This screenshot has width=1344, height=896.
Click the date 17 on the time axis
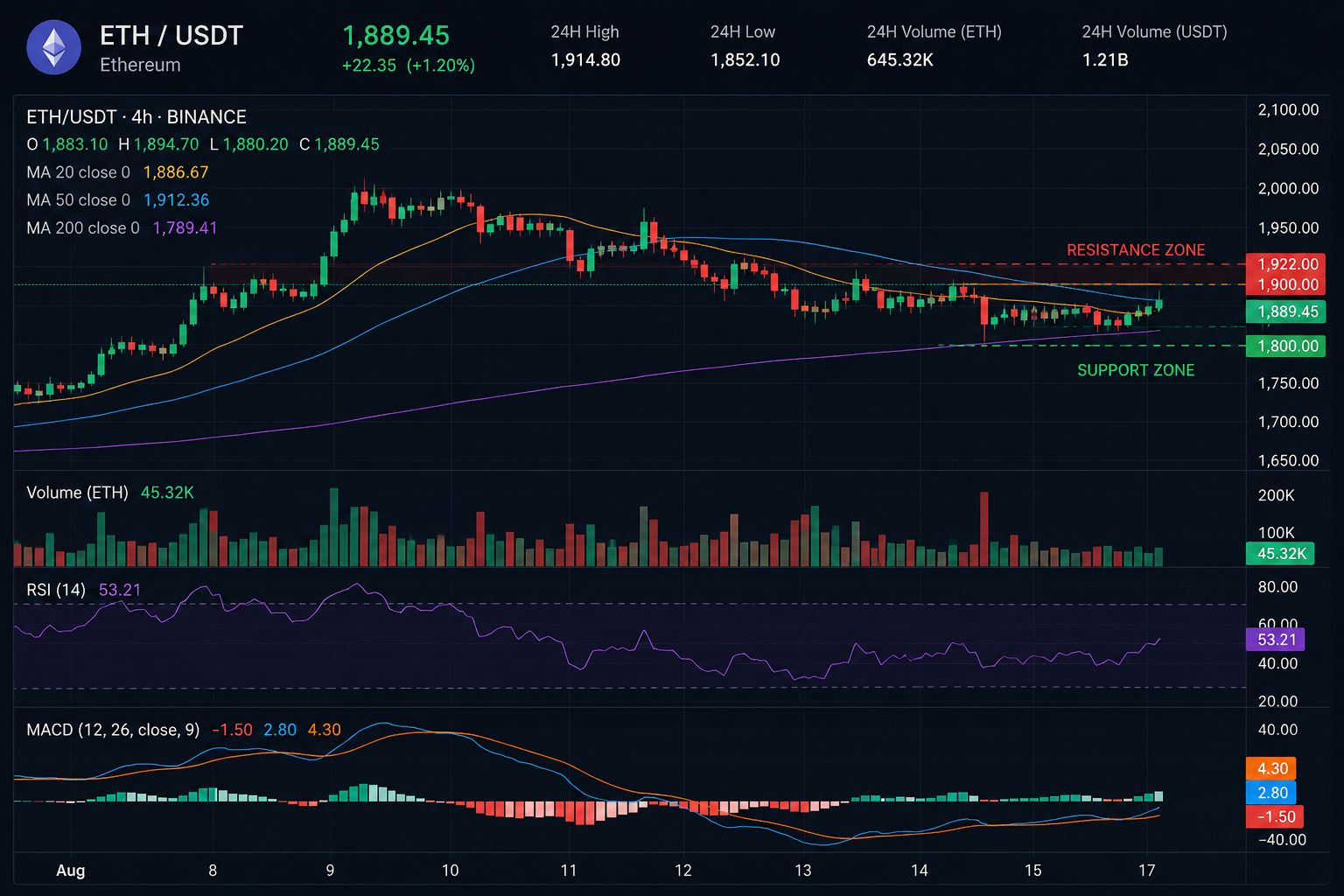pyautogui.click(x=1146, y=871)
